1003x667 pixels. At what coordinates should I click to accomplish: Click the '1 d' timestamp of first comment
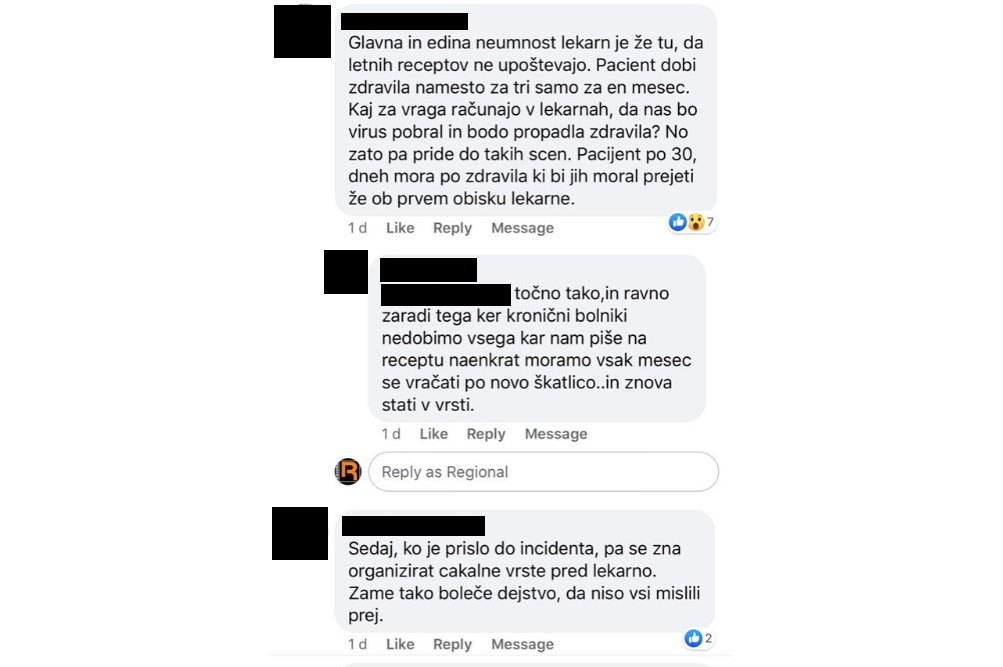[x=357, y=228]
